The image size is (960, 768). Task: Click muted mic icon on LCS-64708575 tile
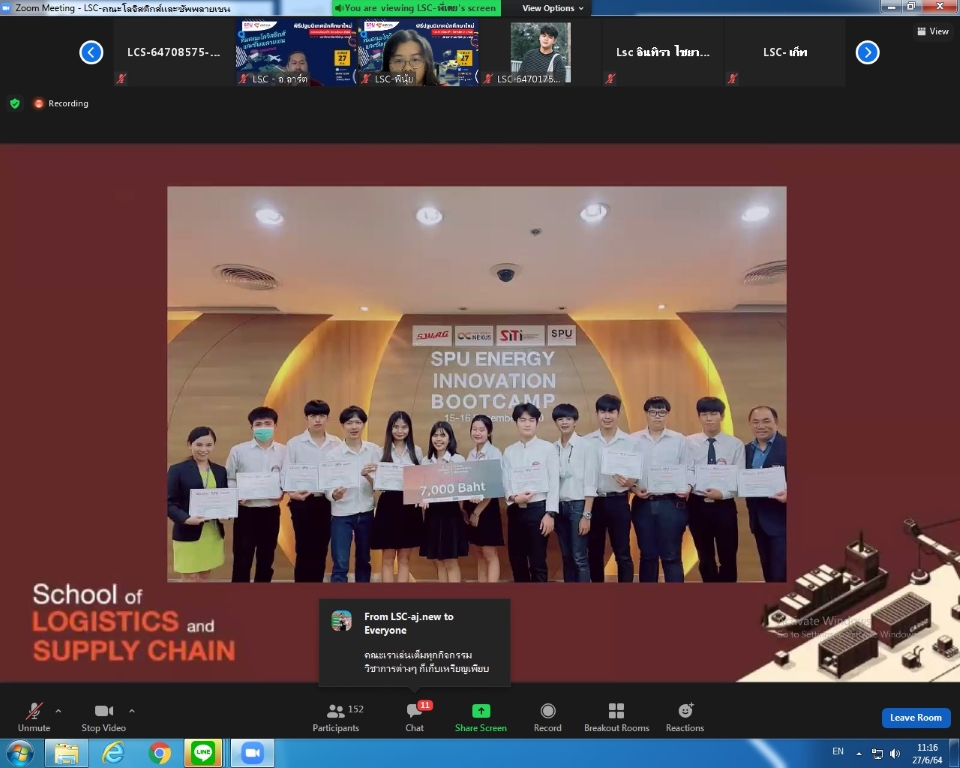pyautogui.click(x=122, y=78)
